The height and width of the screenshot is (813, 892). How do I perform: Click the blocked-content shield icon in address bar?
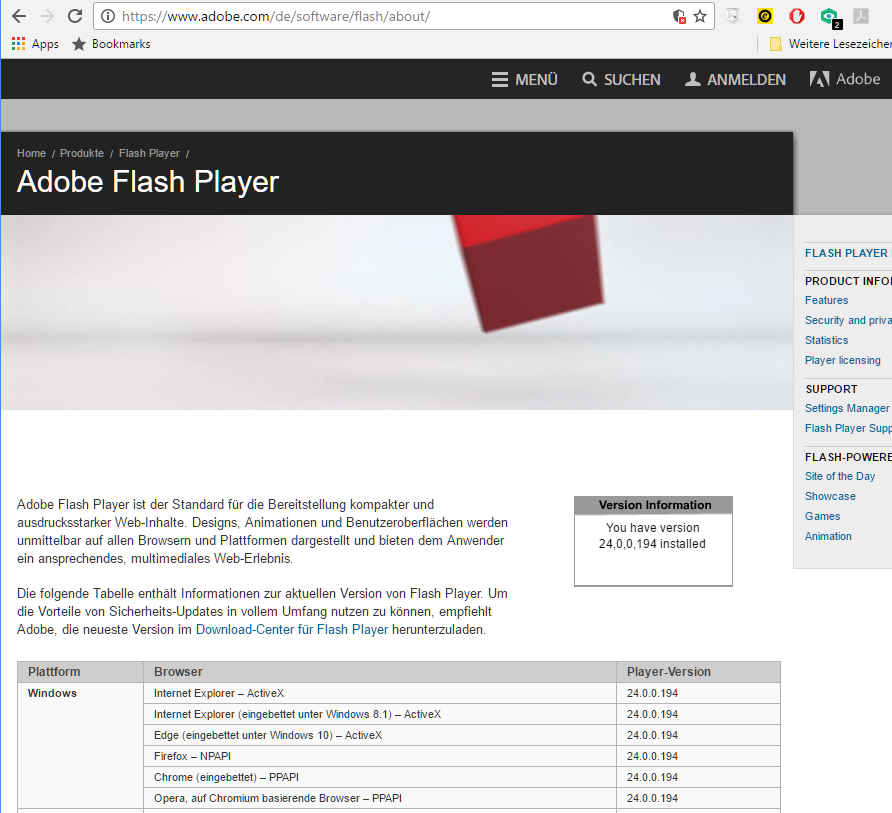coord(679,16)
